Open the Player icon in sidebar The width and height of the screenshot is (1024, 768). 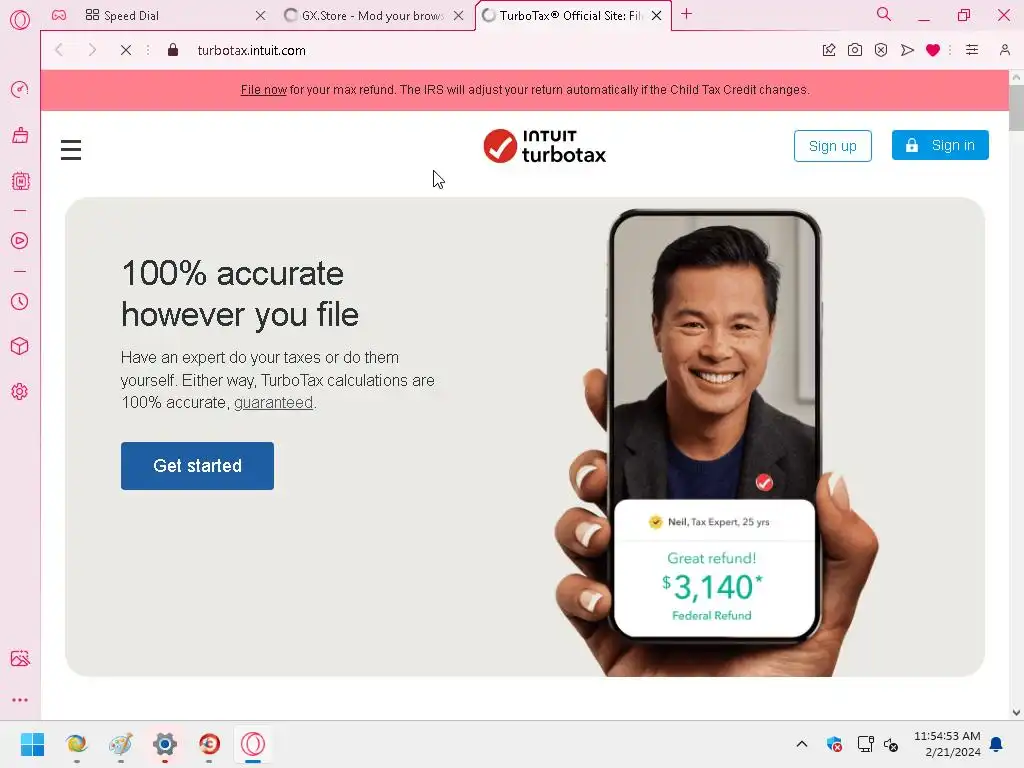(x=20, y=241)
